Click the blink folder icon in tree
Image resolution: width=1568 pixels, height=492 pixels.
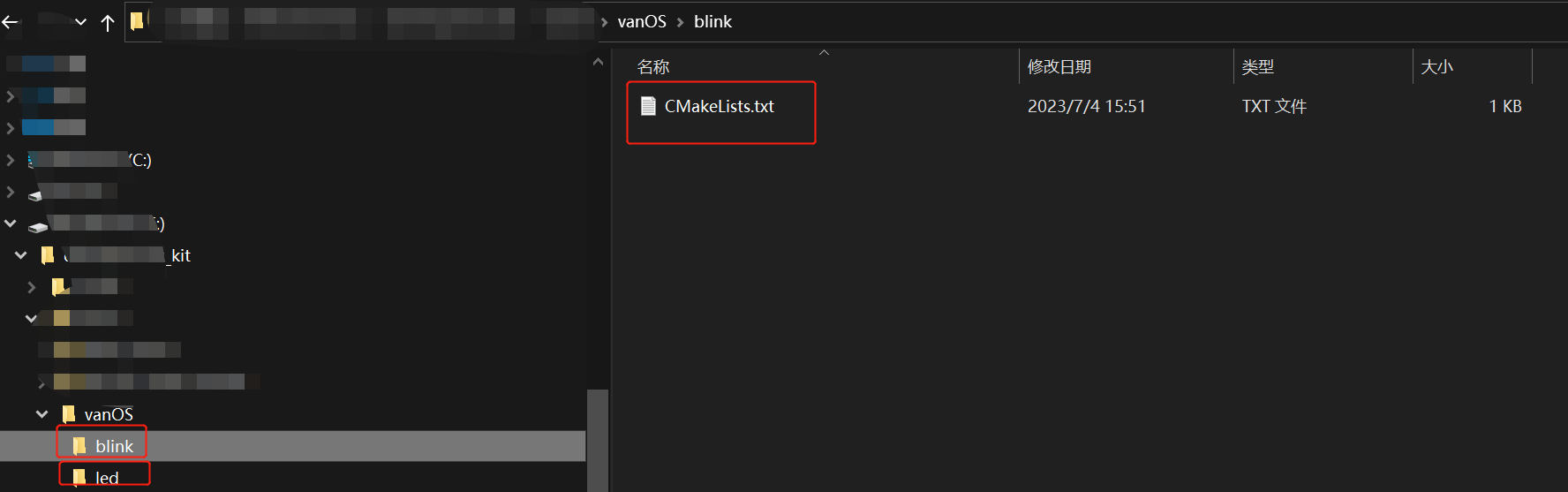(x=79, y=446)
